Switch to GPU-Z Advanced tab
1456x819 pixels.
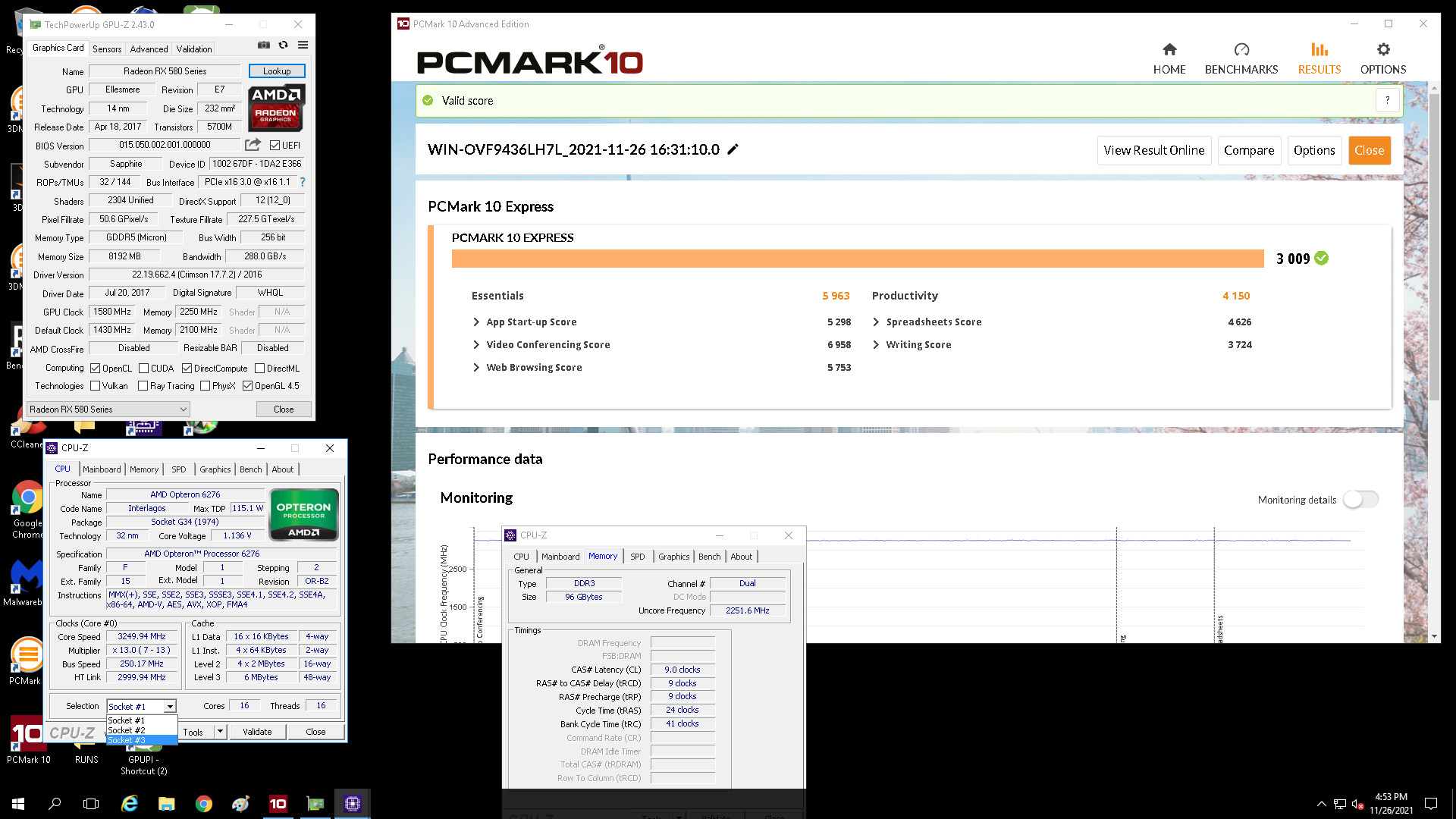tap(149, 49)
